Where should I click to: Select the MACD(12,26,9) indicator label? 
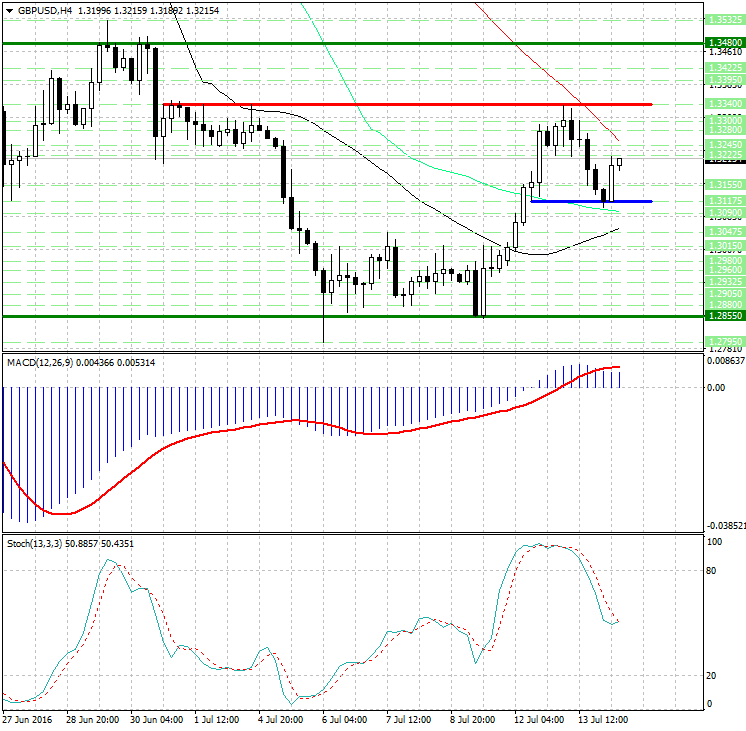click(40, 363)
